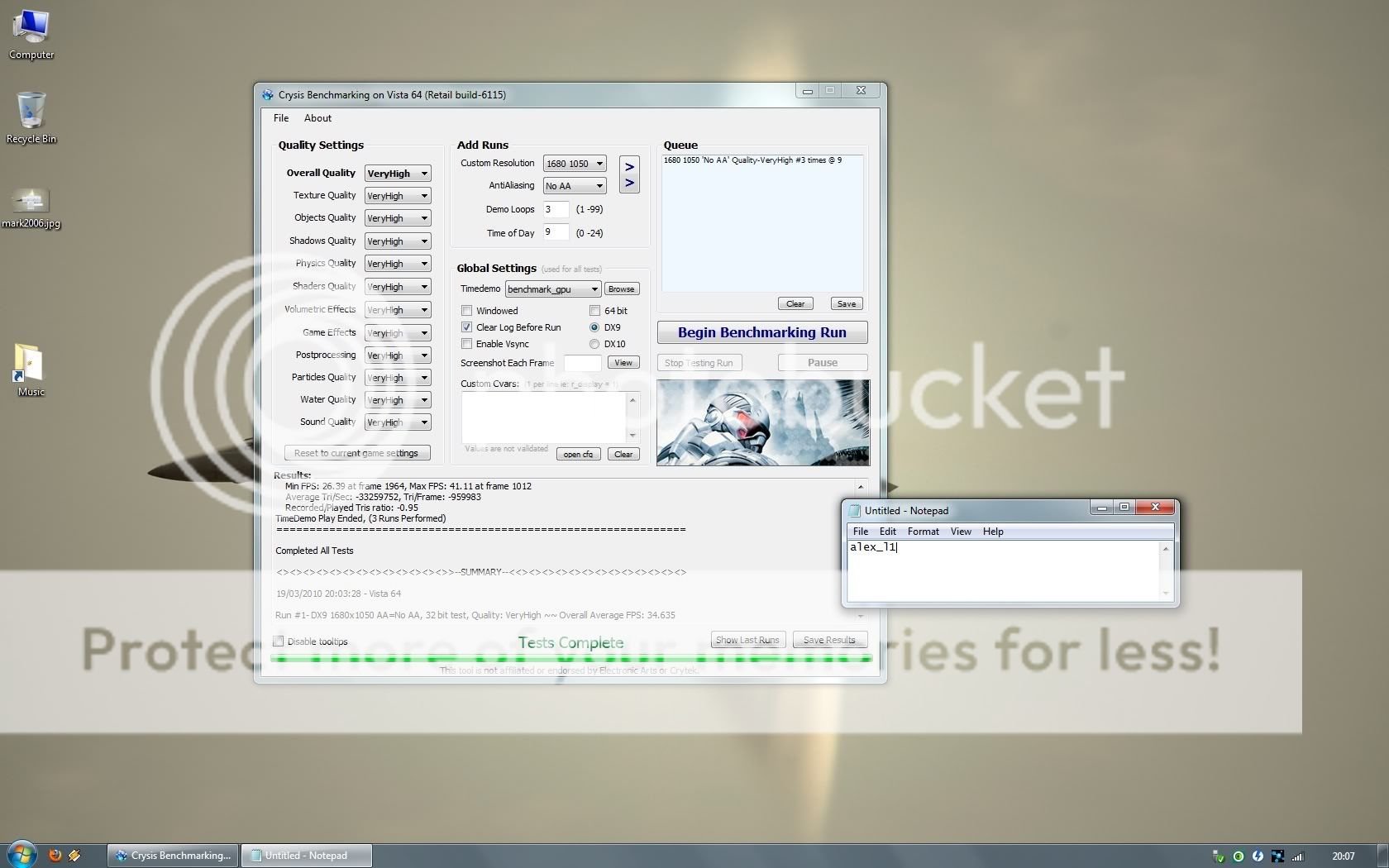This screenshot has height=868, width=1389.
Task: Open File menu in Crysis Benchmarking
Action: click(281, 118)
